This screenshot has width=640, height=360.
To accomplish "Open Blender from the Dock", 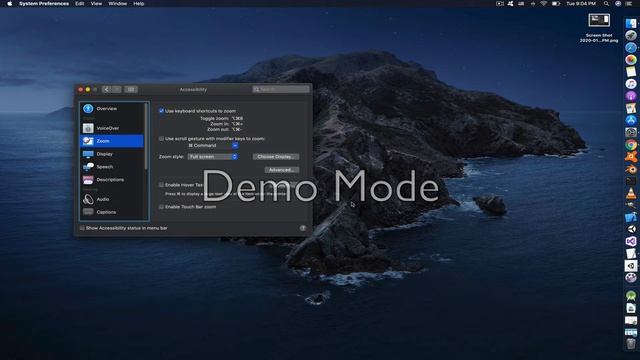I will [x=631, y=169].
